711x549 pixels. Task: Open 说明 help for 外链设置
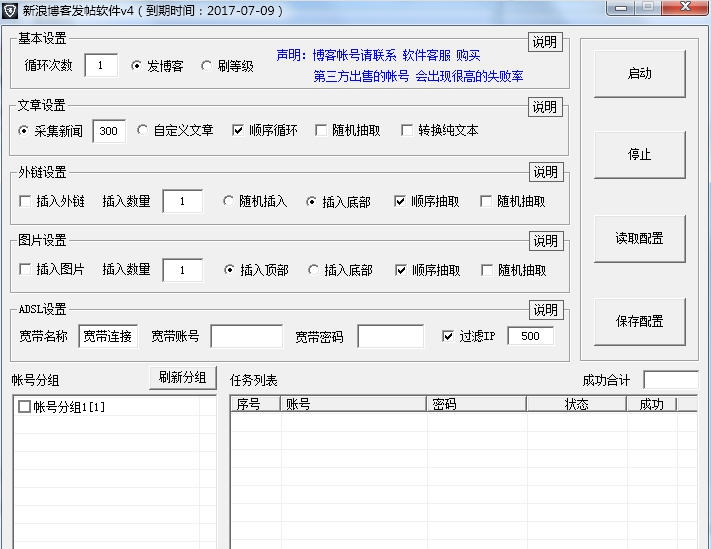click(x=545, y=172)
